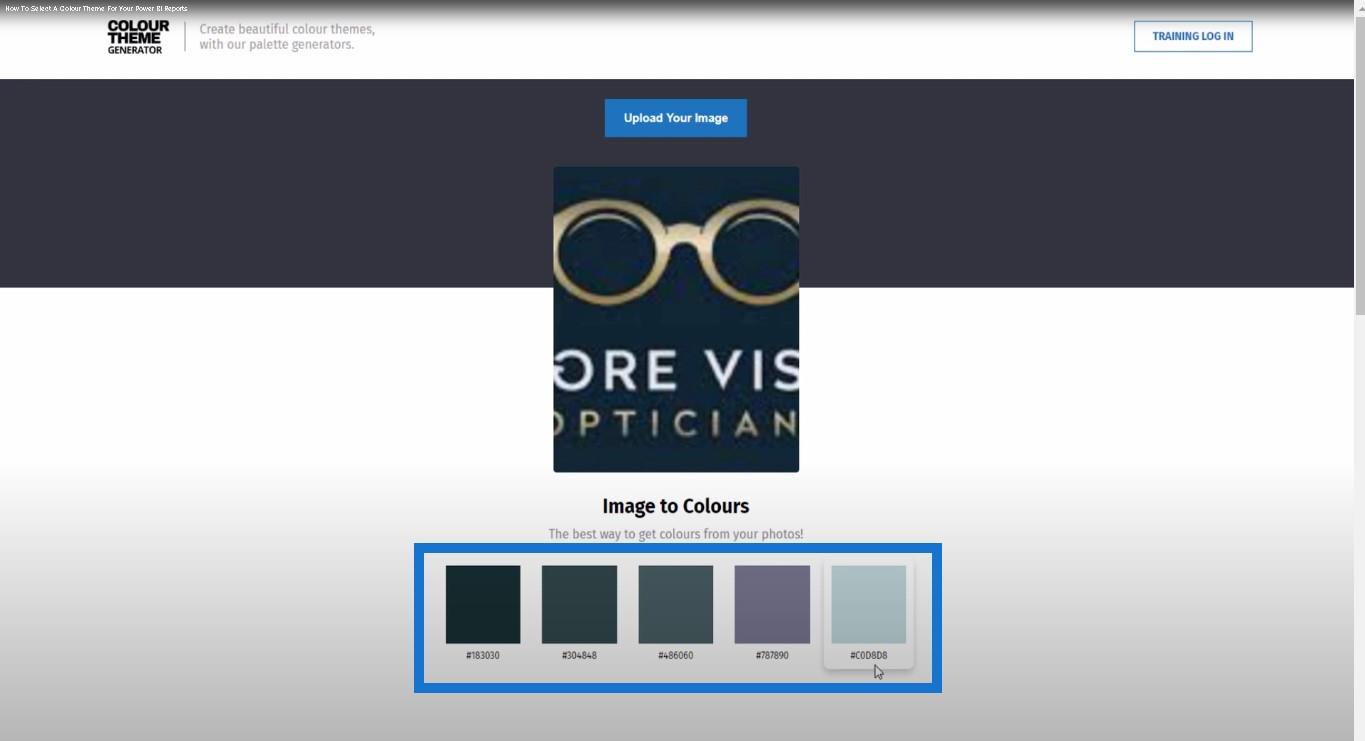Image resolution: width=1365 pixels, height=741 pixels.
Task: Click the Colour Theme Generator logo
Action: [x=138, y=37]
